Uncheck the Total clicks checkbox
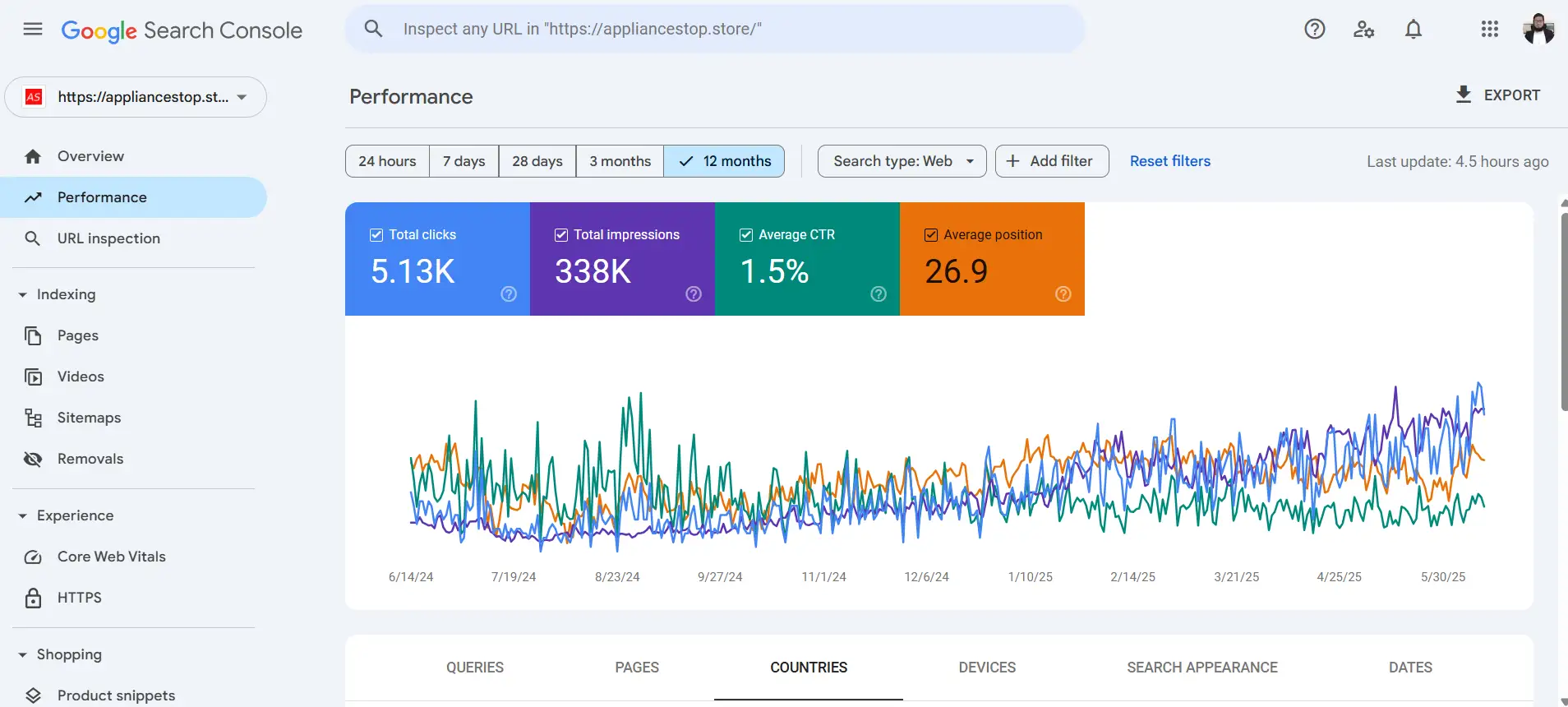 tap(376, 235)
